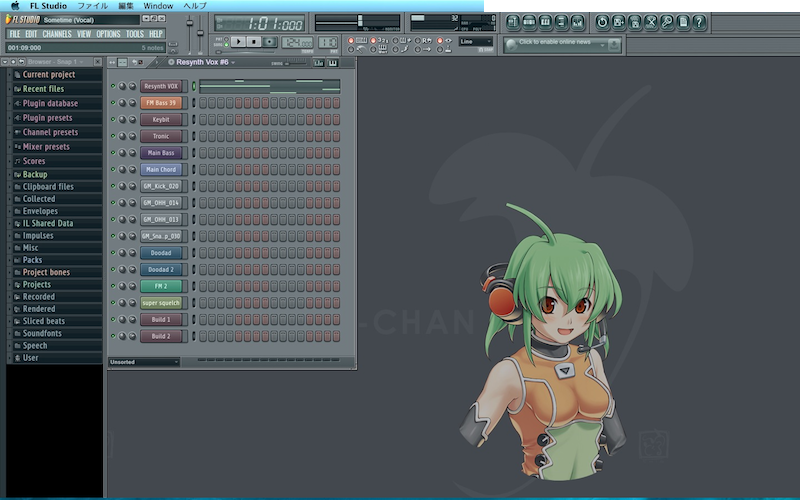
Task: Open the Line snap dropdown
Action: coord(476,41)
